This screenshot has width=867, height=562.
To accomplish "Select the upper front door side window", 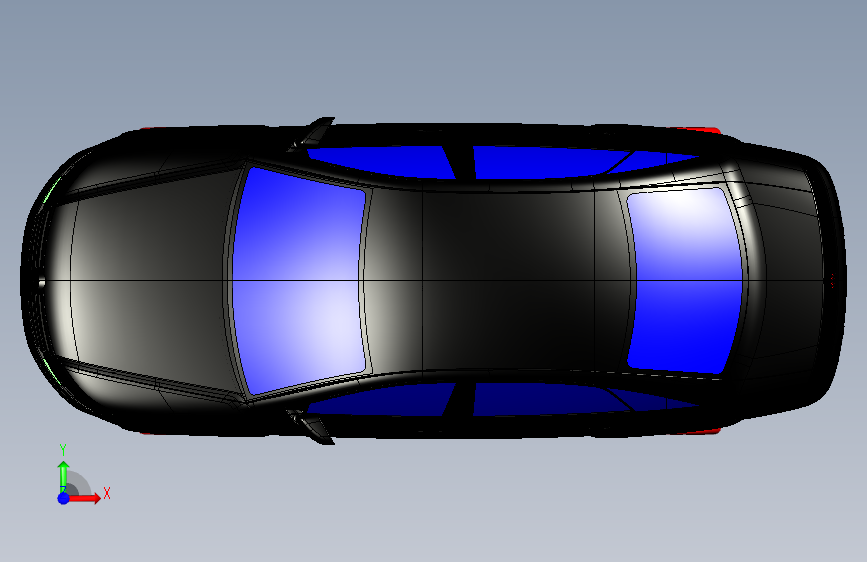I will click(387, 162).
